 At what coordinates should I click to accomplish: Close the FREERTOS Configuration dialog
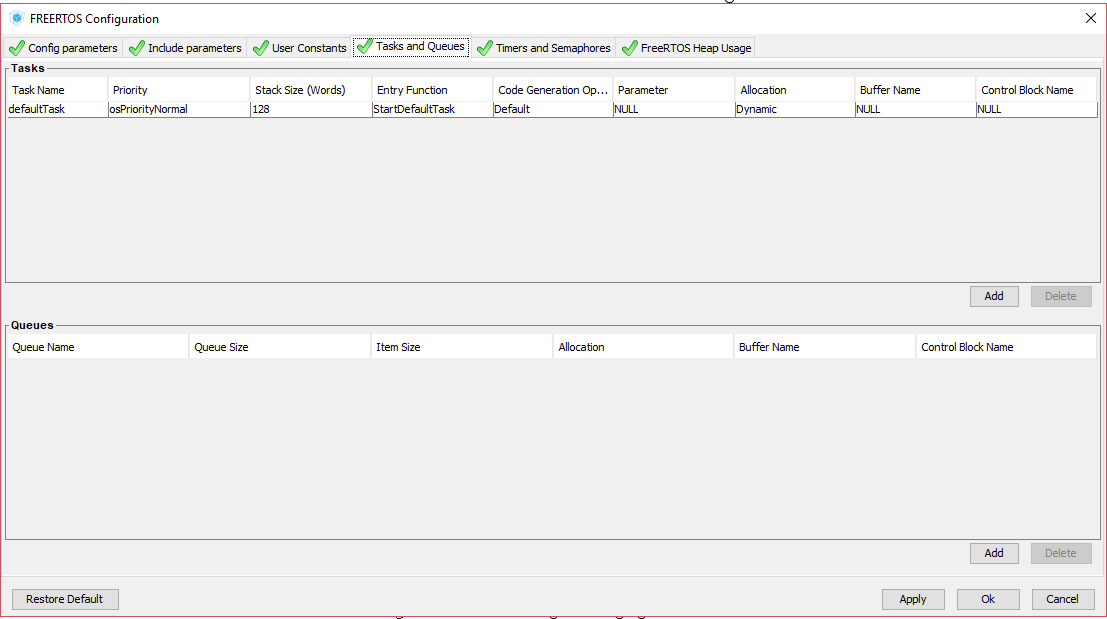coord(1091,18)
